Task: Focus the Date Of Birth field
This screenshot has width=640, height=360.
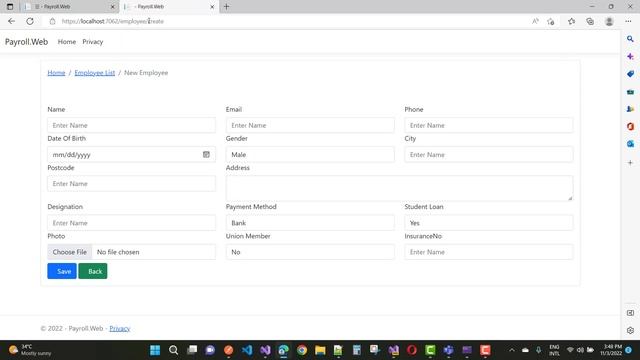Action: click(x=131, y=155)
